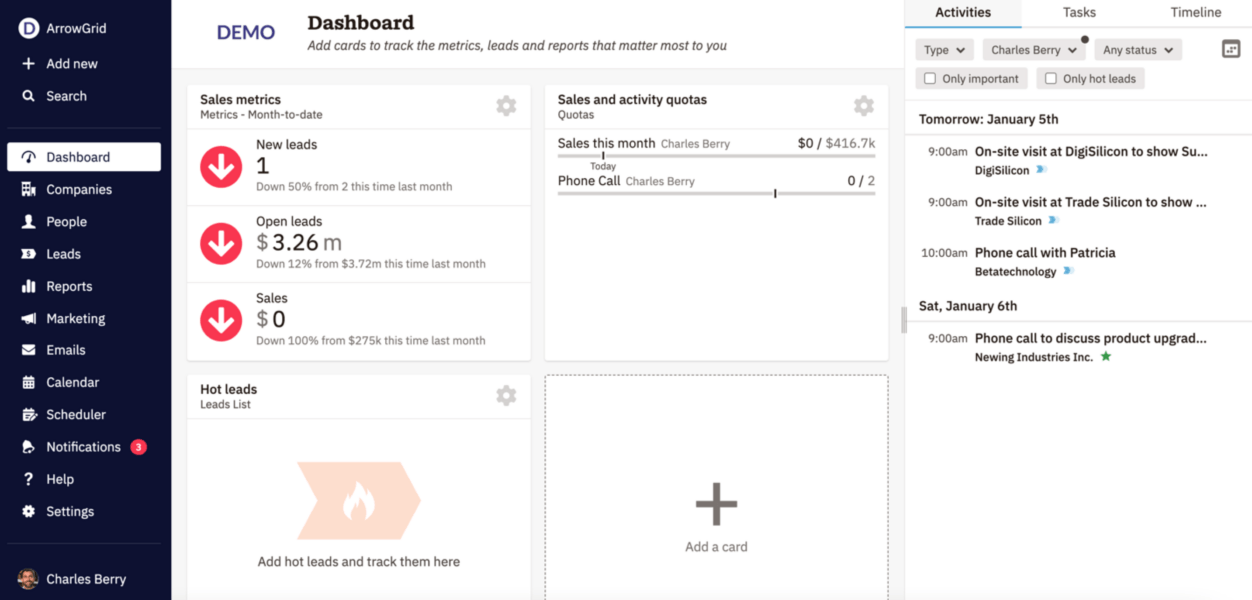Switch to the Tasks tab
Viewport: 1252px width, 600px height.
1079,12
